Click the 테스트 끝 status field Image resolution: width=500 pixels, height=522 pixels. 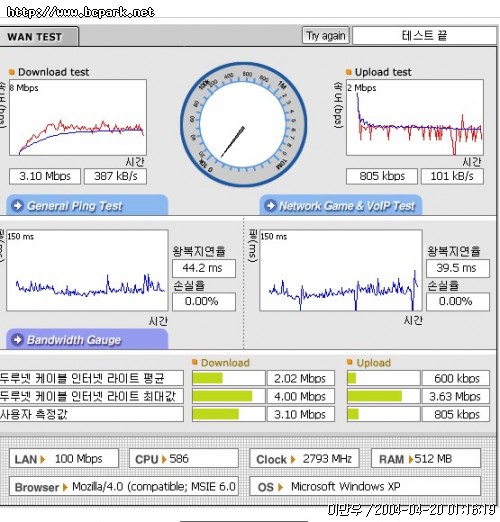pos(424,35)
